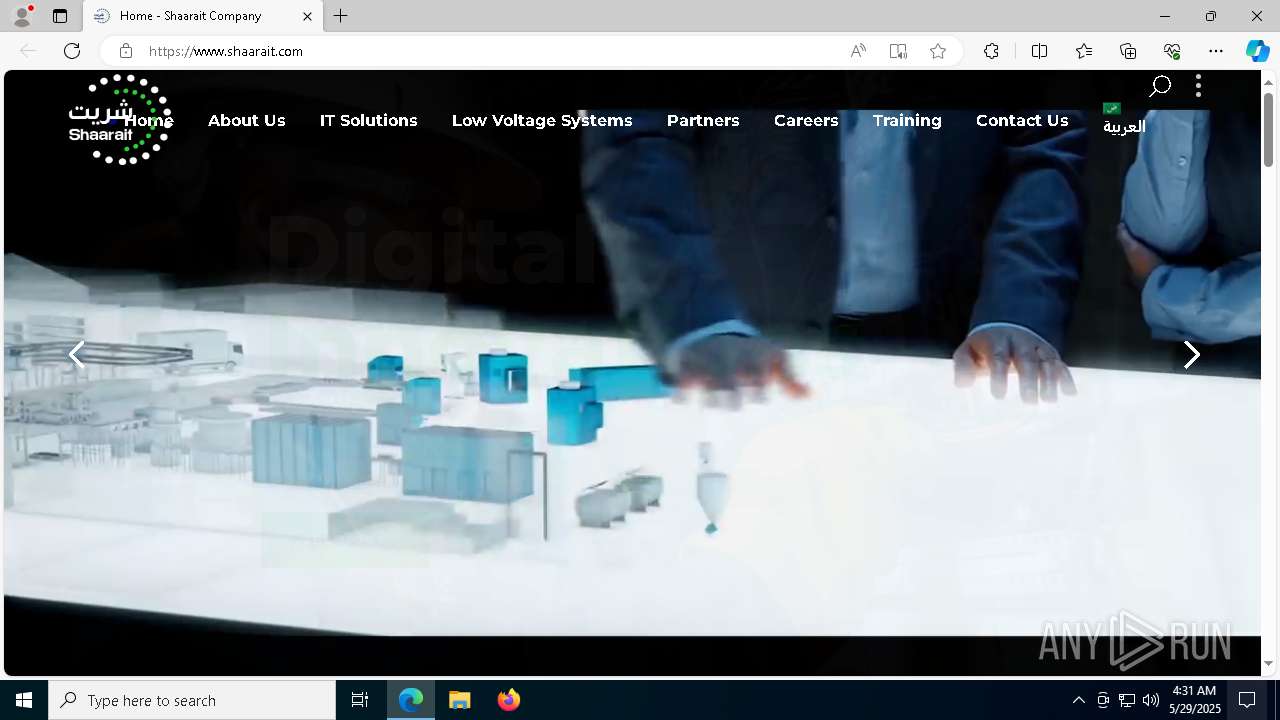The height and width of the screenshot is (720, 1280).
Task: Click the taskbar search box
Action: point(192,700)
